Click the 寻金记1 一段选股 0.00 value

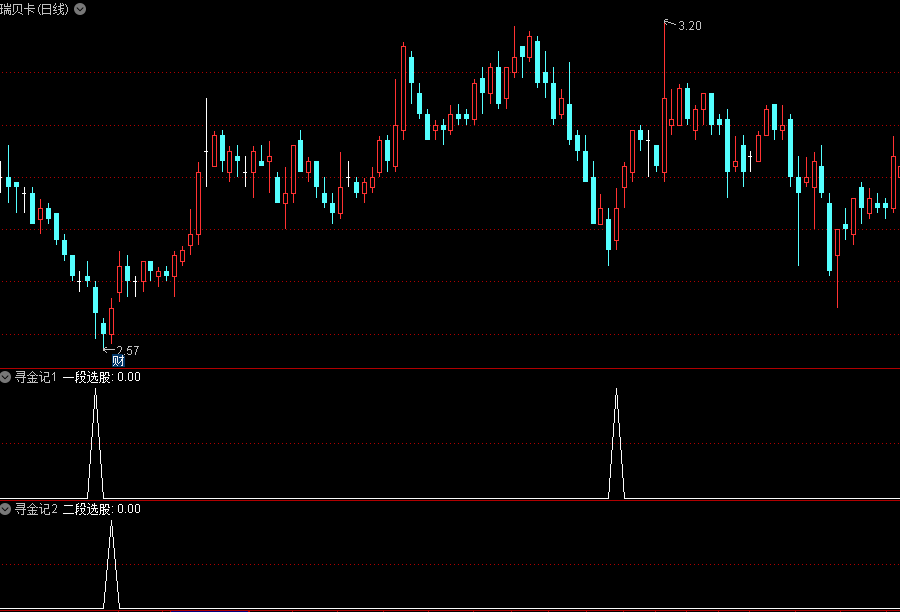pyautogui.click(x=129, y=377)
